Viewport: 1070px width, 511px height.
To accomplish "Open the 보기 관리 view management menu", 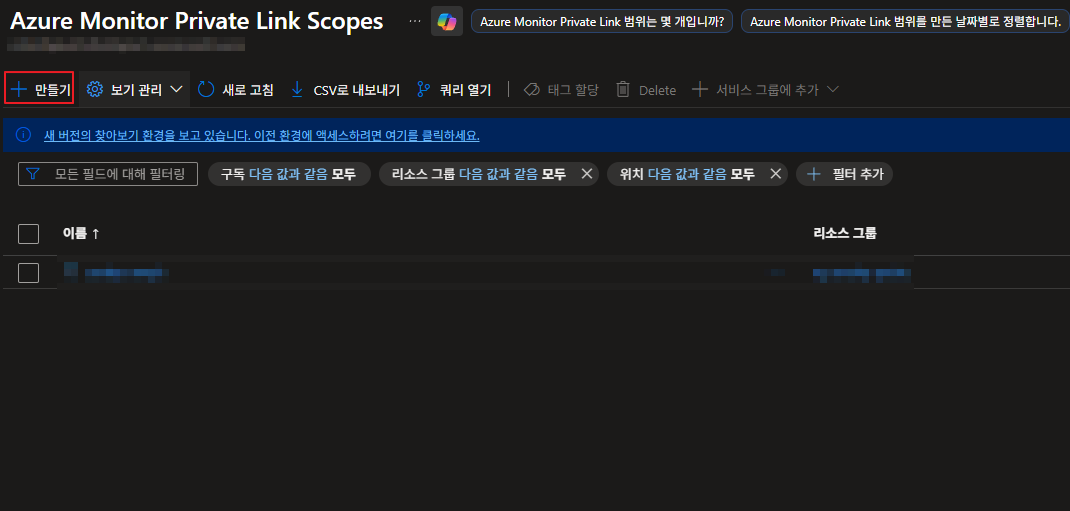I will pyautogui.click(x=134, y=89).
